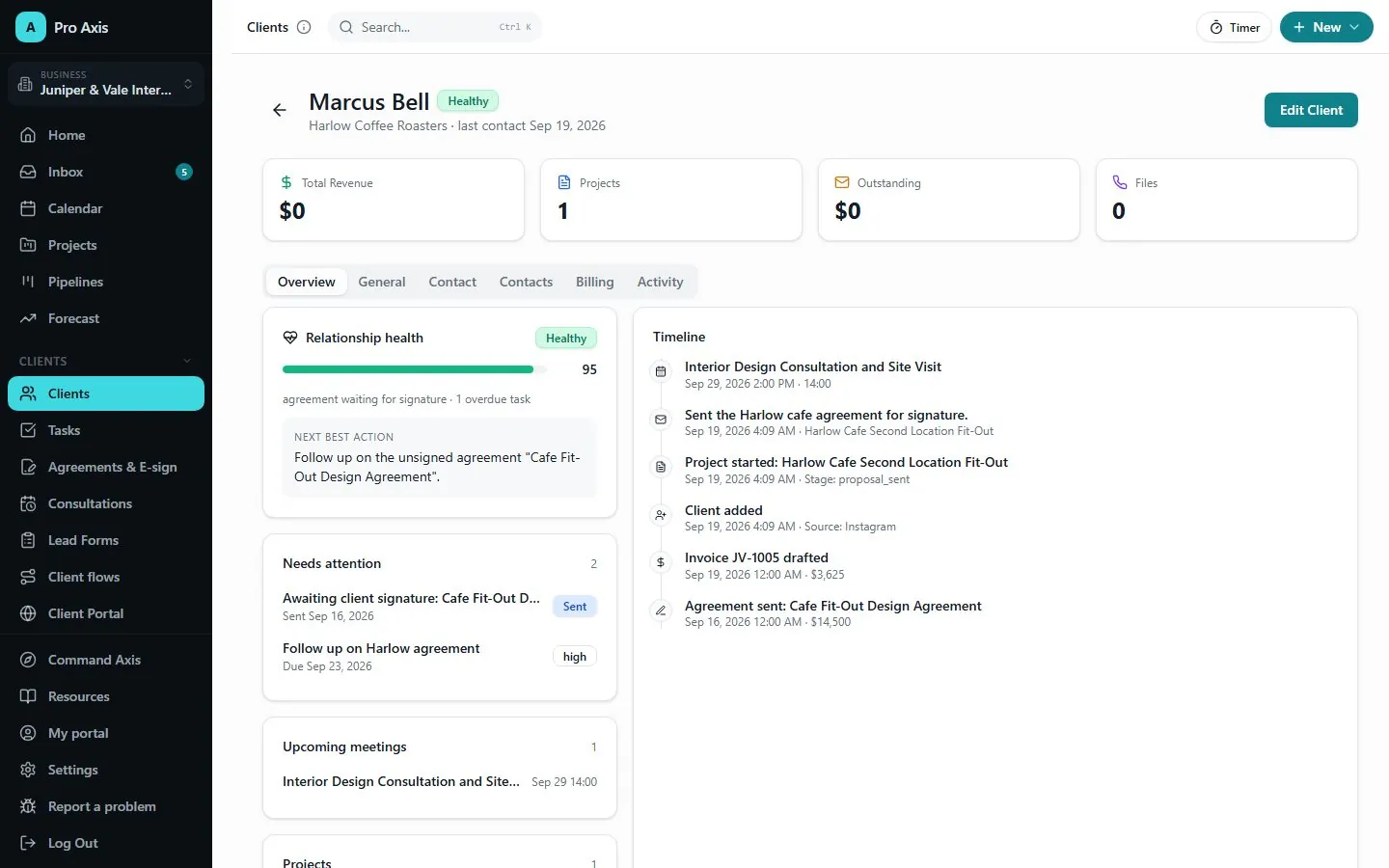Open Client flows page

click(106, 577)
